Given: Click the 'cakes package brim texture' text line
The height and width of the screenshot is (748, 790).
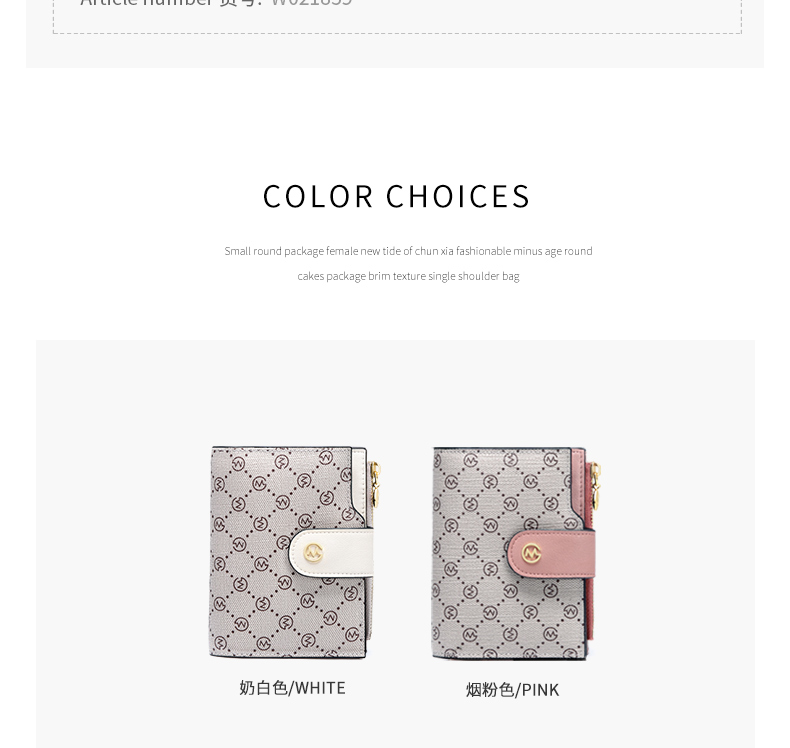Looking at the screenshot, I should coord(408,276).
